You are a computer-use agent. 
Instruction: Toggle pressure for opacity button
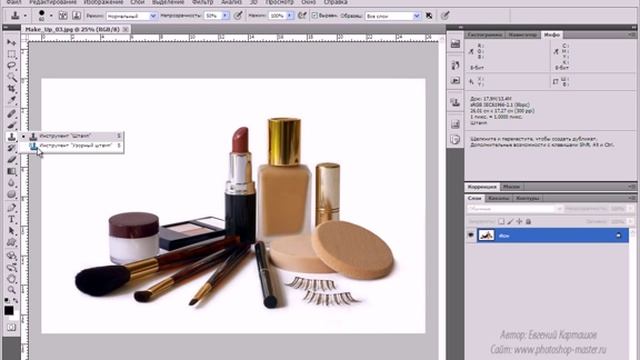pyautogui.click(x=238, y=16)
